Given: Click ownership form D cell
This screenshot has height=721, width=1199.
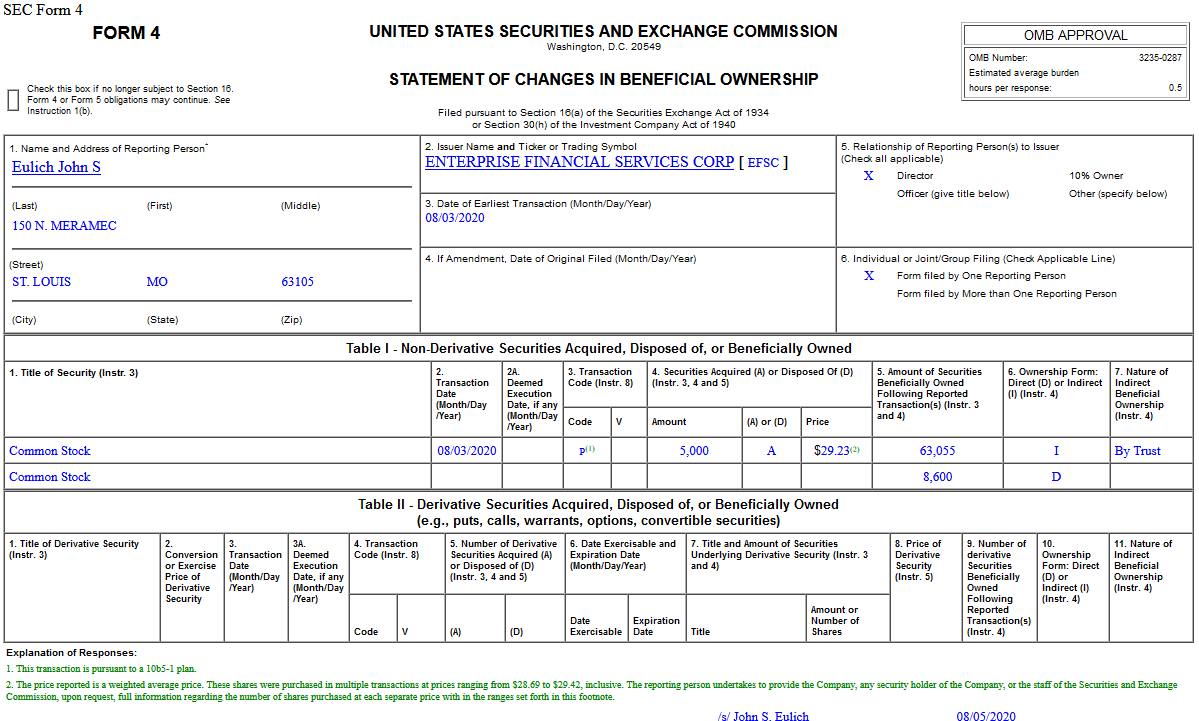Looking at the screenshot, I should tap(1056, 477).
